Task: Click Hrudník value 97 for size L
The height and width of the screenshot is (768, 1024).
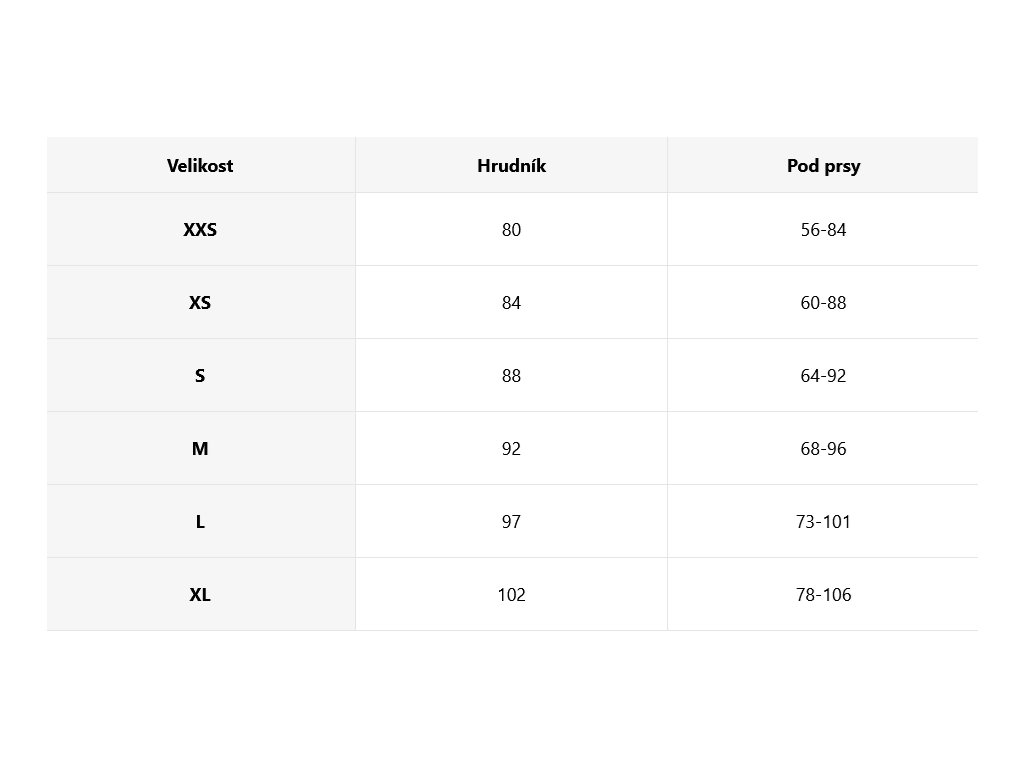Action: 511,522
